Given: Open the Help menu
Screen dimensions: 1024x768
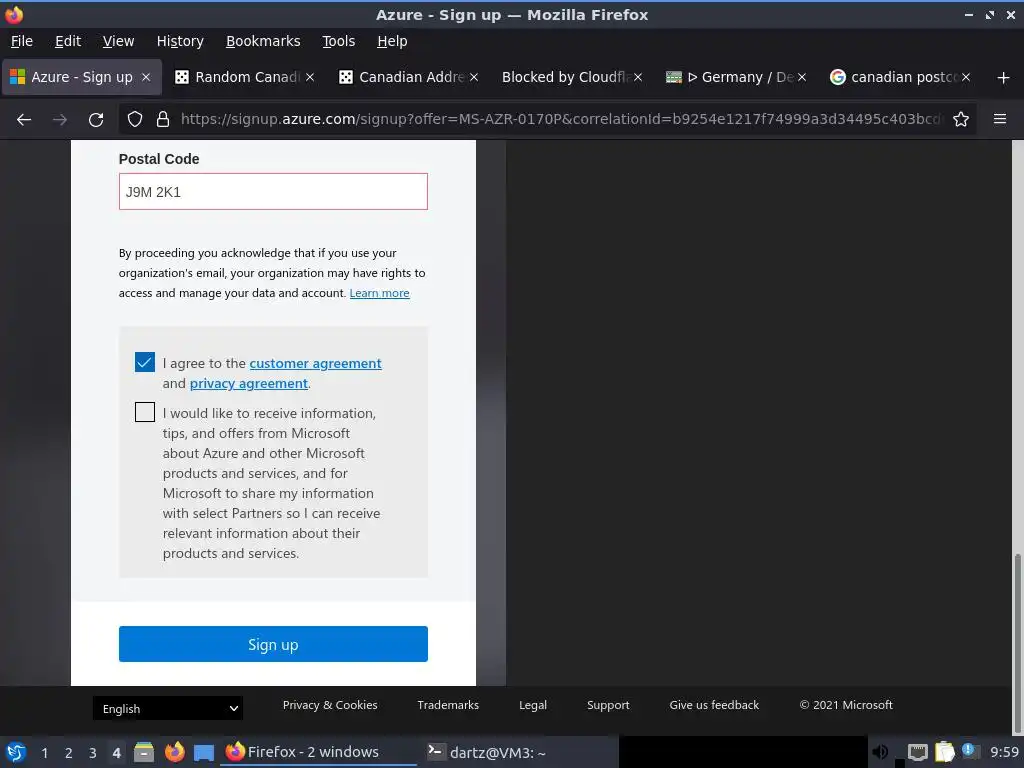Looking at the screenshot, I should pos(392,41).
